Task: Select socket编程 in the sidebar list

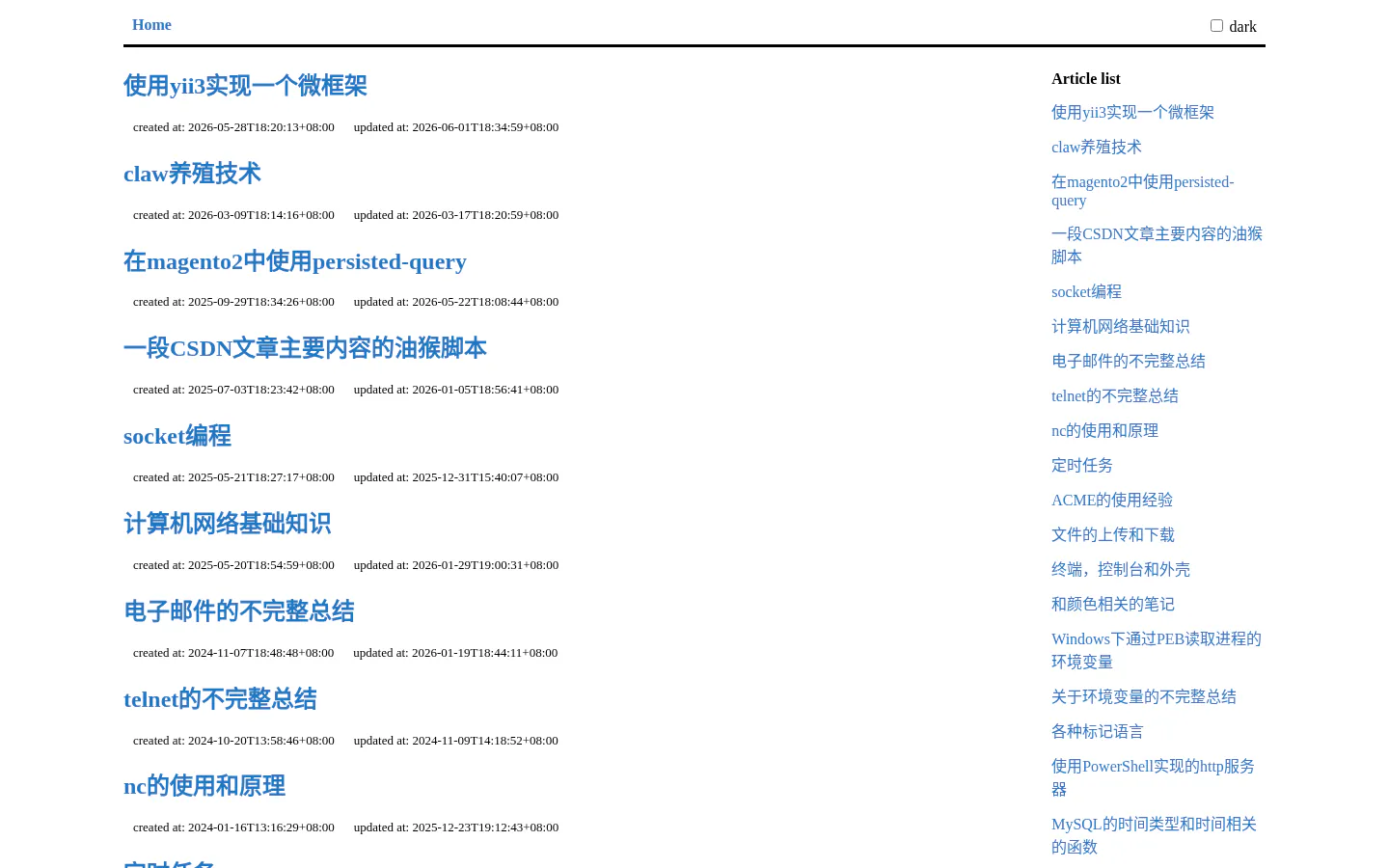Action: tap(1086, 292)
